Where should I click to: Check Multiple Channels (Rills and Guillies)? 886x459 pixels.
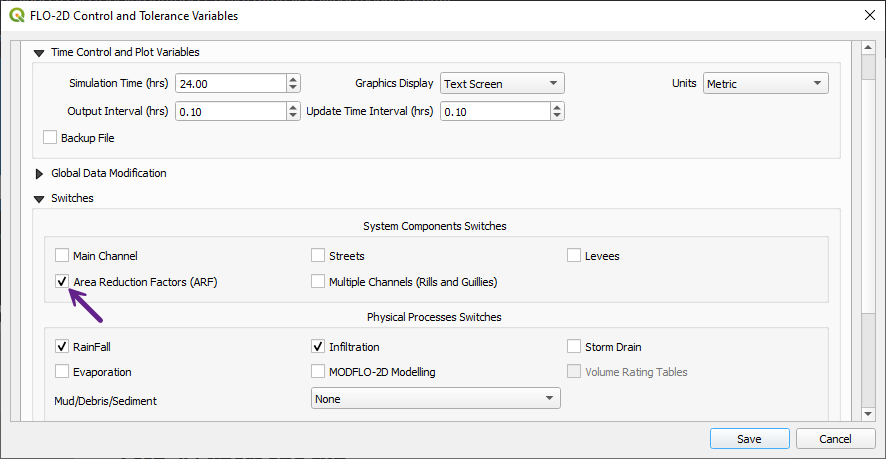click(x=319, y=282)
